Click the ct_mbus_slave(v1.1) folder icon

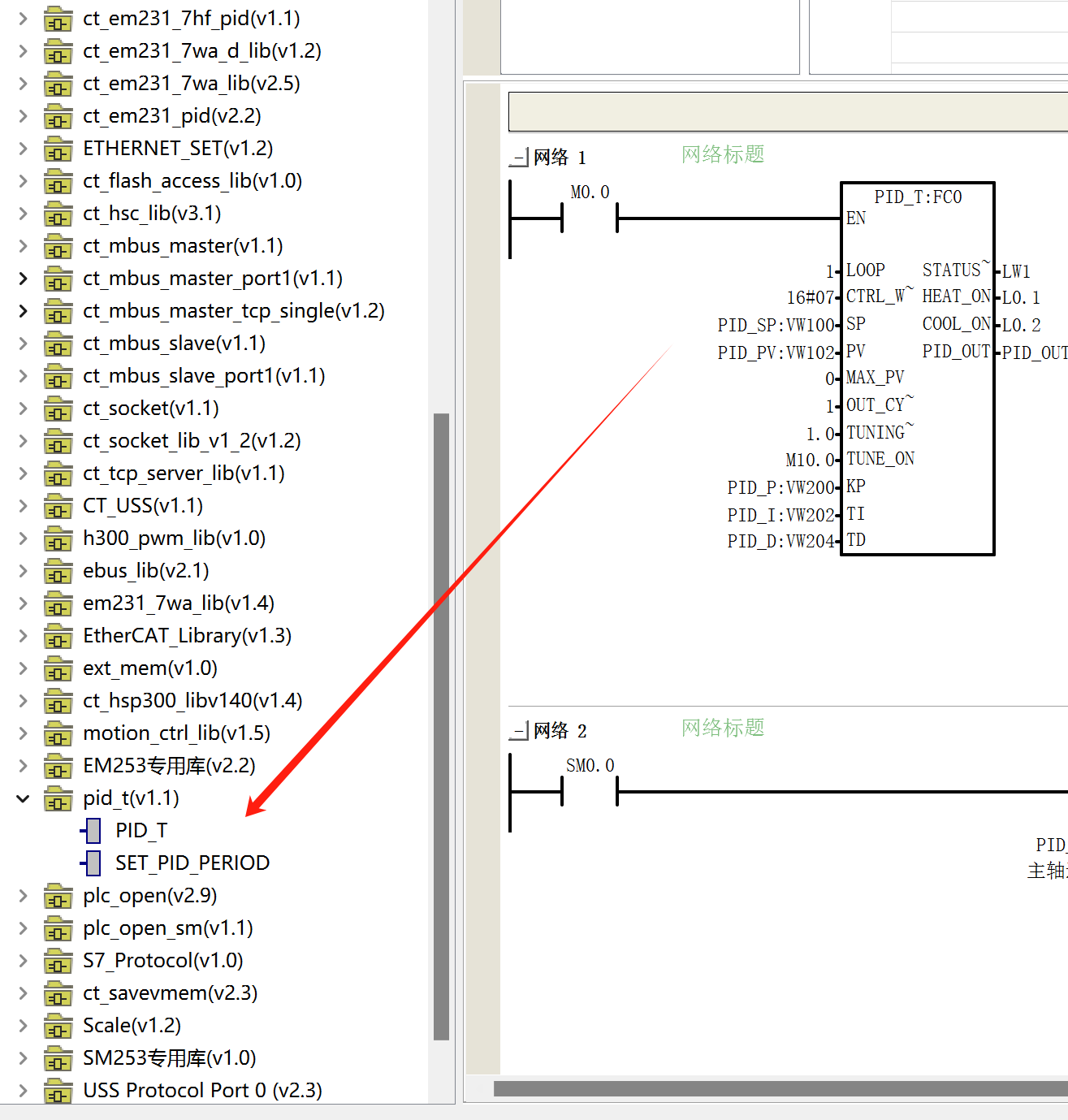58,344
